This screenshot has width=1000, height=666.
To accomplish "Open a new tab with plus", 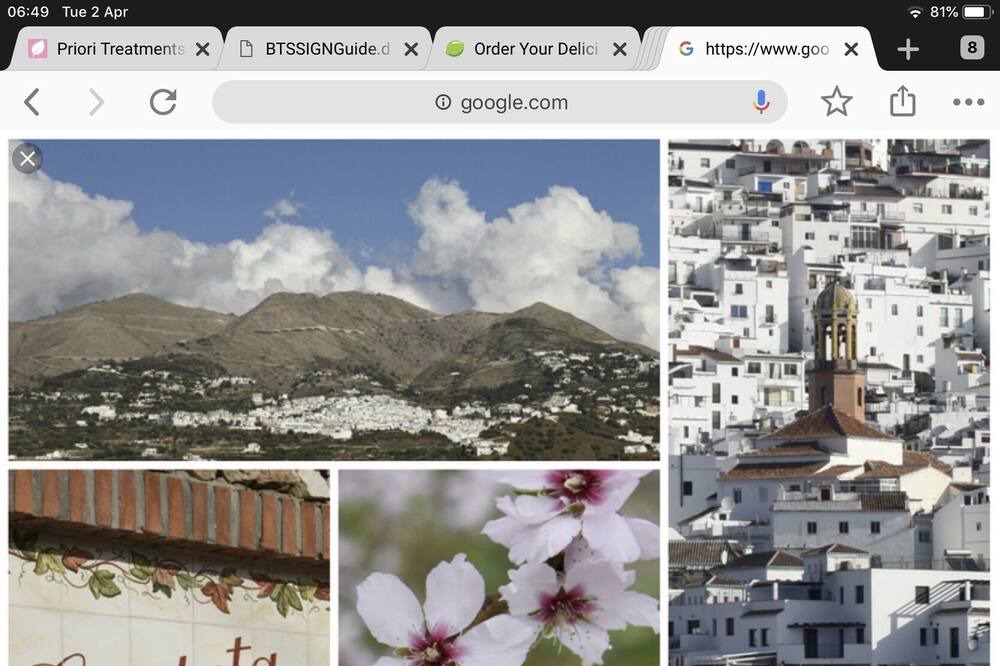I will coord(908,49).
